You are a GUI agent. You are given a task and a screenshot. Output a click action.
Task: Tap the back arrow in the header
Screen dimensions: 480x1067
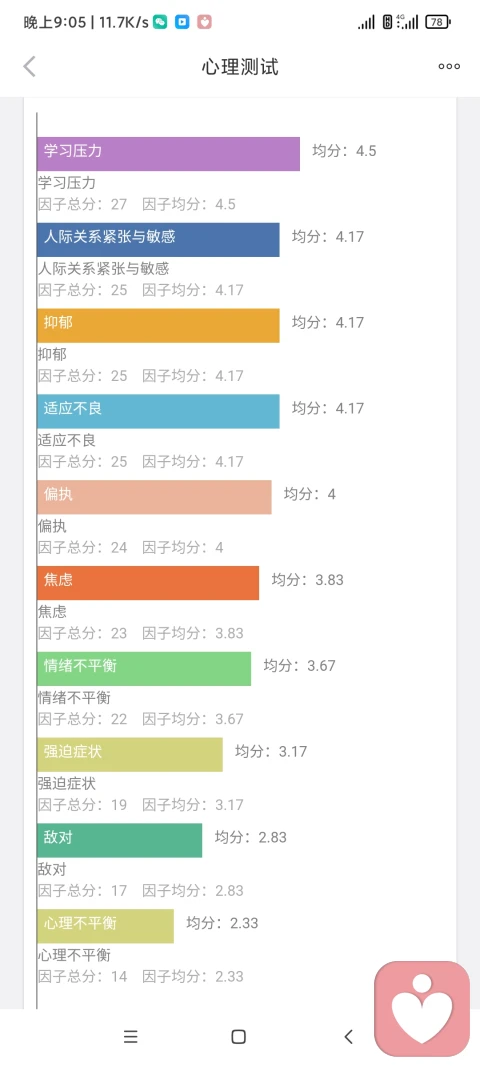(x=29, y=67)
